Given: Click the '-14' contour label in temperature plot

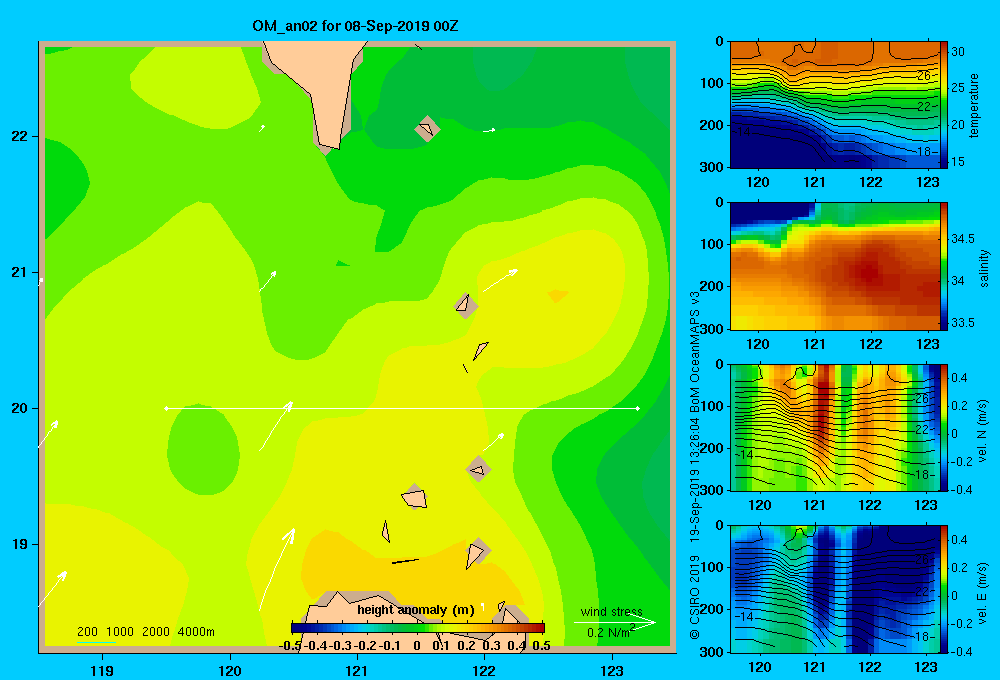Looking at the screenshot, I should [742, 132].
